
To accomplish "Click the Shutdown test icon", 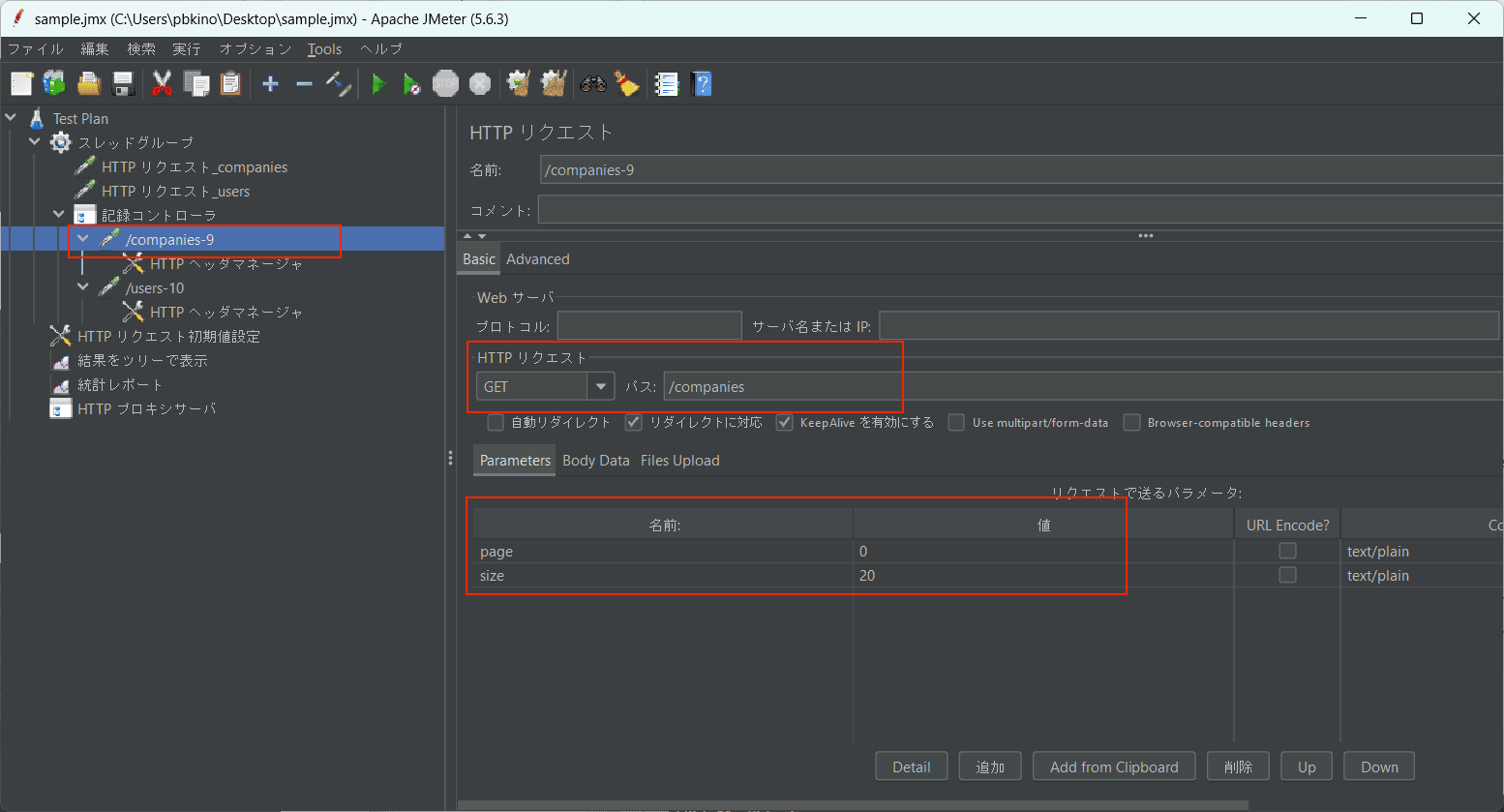I will 480,84.
